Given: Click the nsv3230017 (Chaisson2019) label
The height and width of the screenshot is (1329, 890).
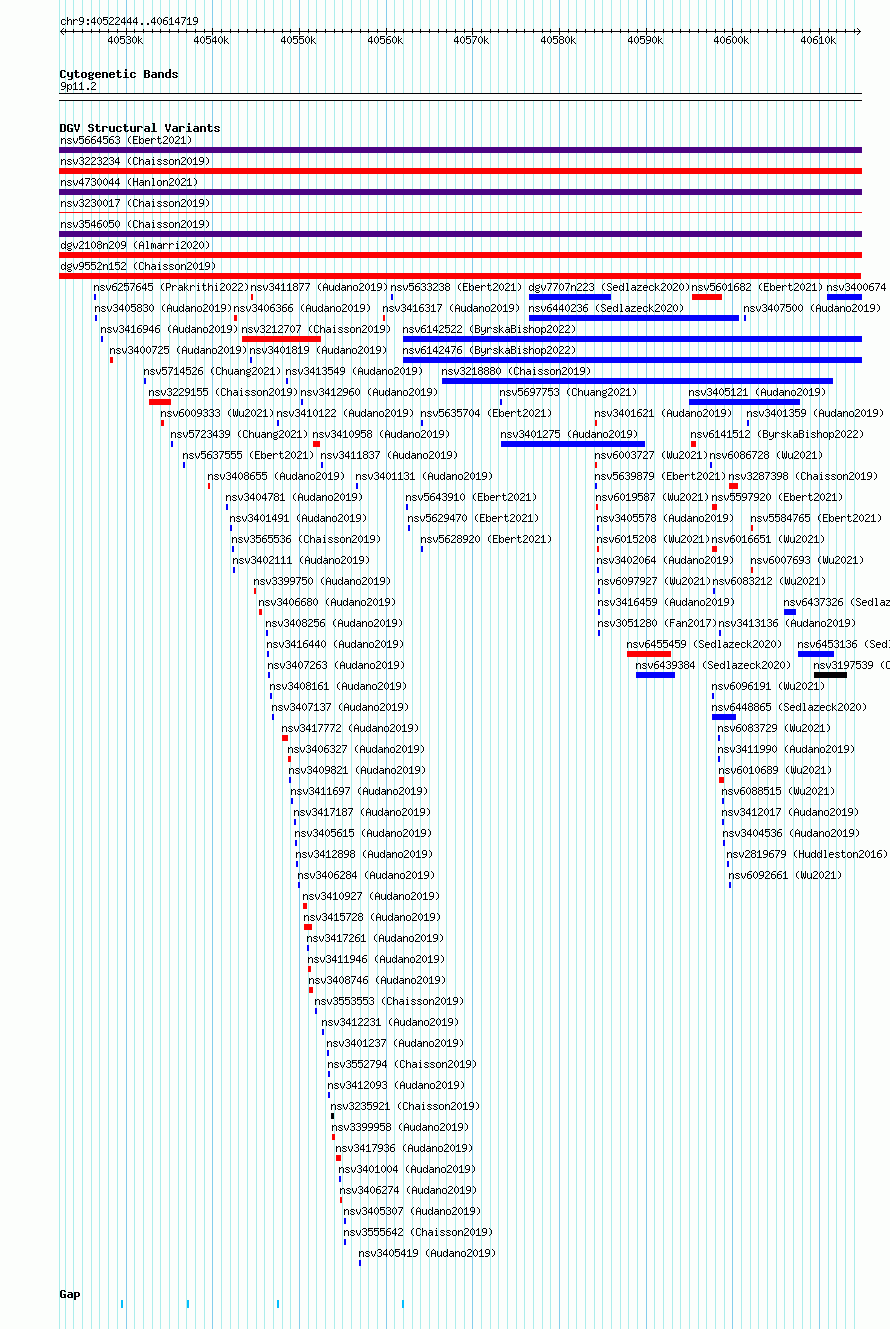Looking at the screenshot, I should pos(135,204).
